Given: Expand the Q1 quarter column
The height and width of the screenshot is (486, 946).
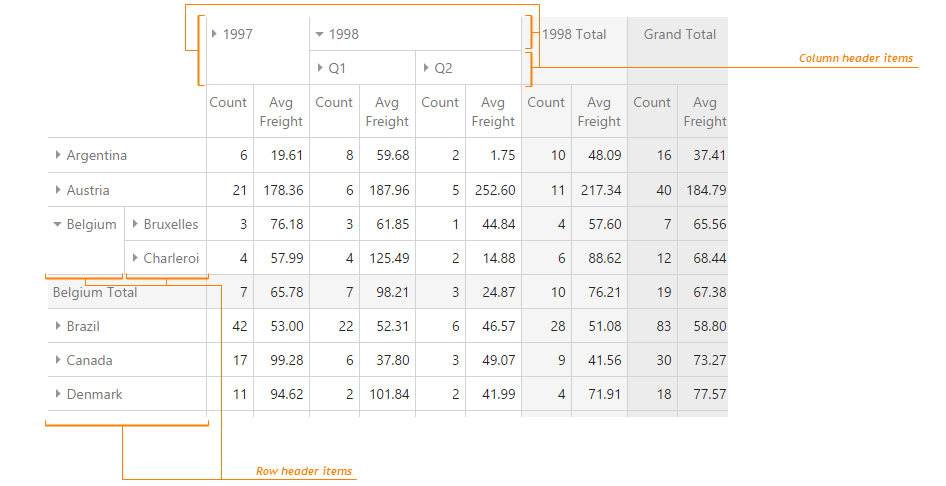Looking at the screenshot, I should click(x=320, y=68).
